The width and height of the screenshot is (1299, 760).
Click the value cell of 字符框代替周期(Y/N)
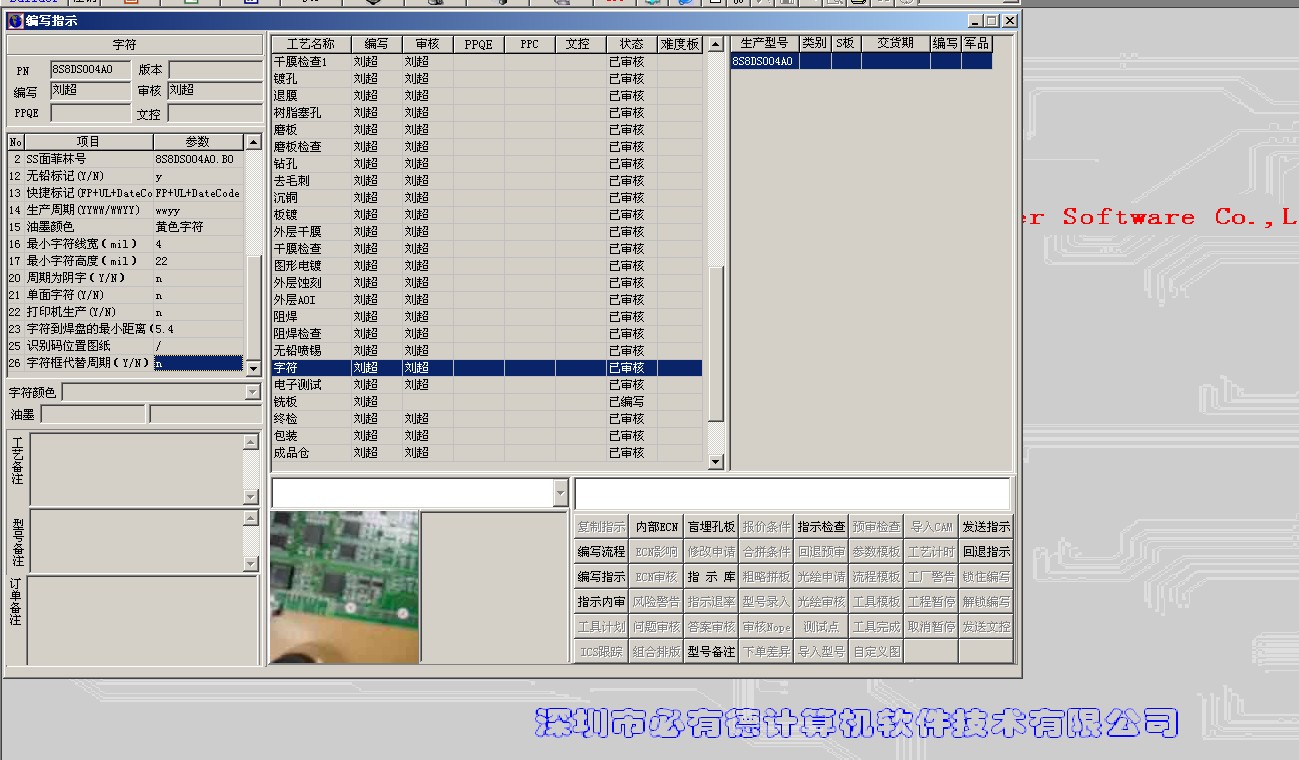[x=198, y=363]
